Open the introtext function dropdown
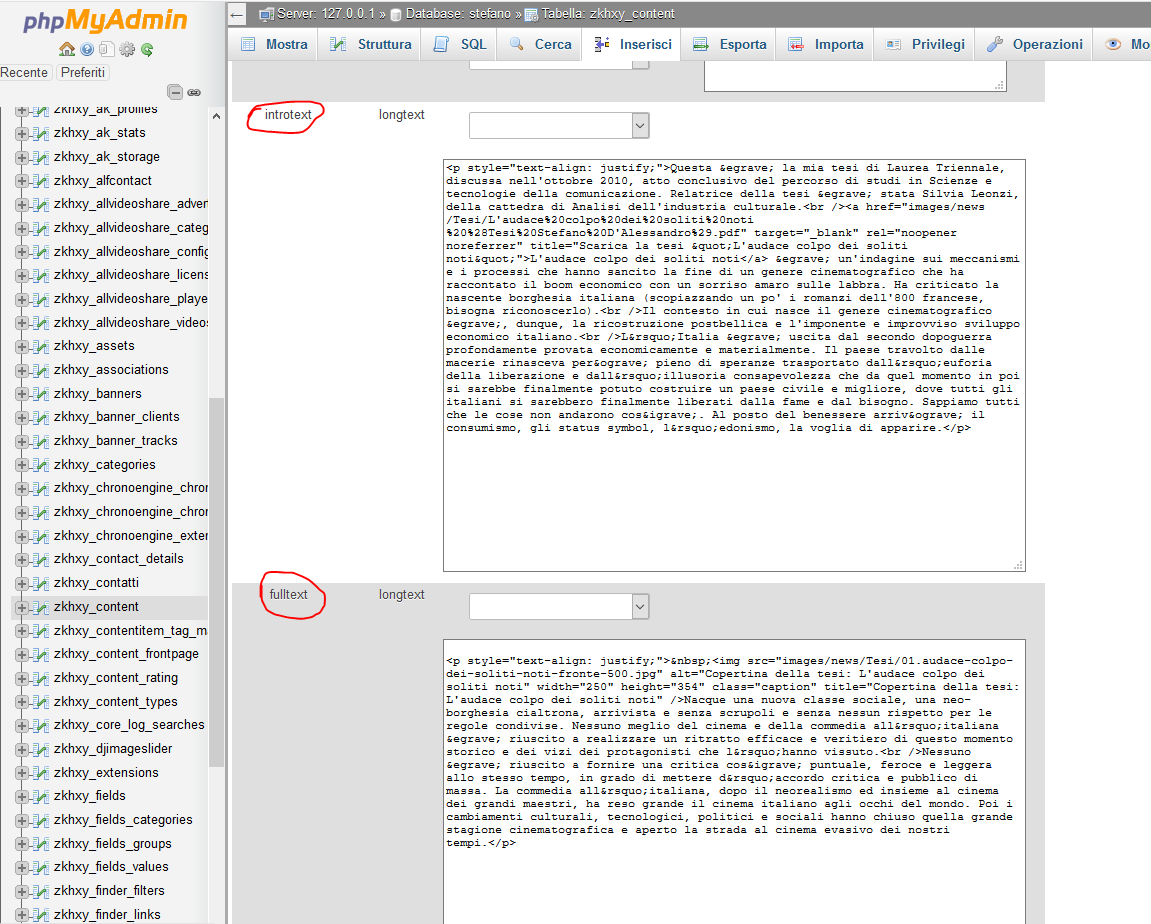 point(559,125)
